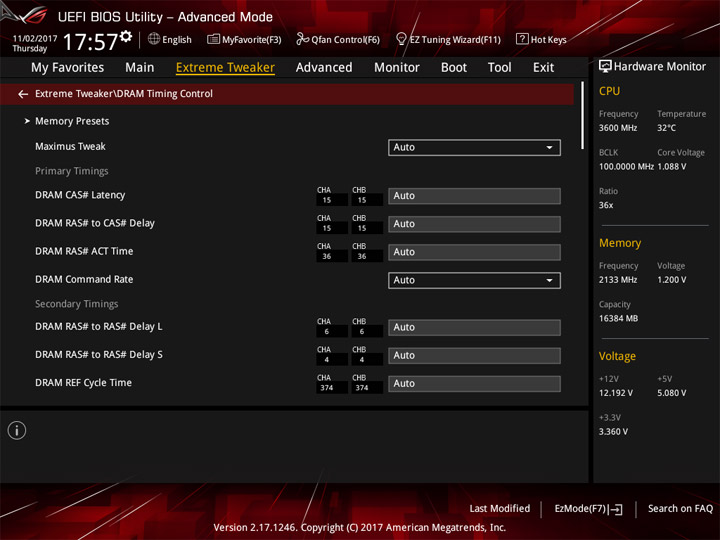
Task: Click the Hardware Monitor display icon
Action: (605, 67)
